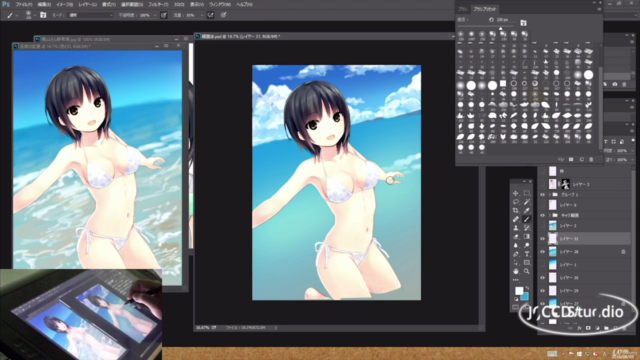Open Preset Manager icon in brush presets
Image resolution: width=640 pixels, height=360 pixels.
click(571, 159)
